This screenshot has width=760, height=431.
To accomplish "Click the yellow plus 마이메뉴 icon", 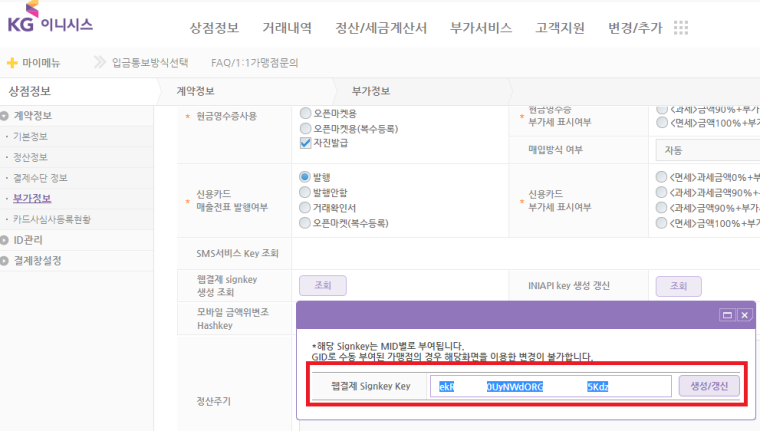I will pos(12,63).
